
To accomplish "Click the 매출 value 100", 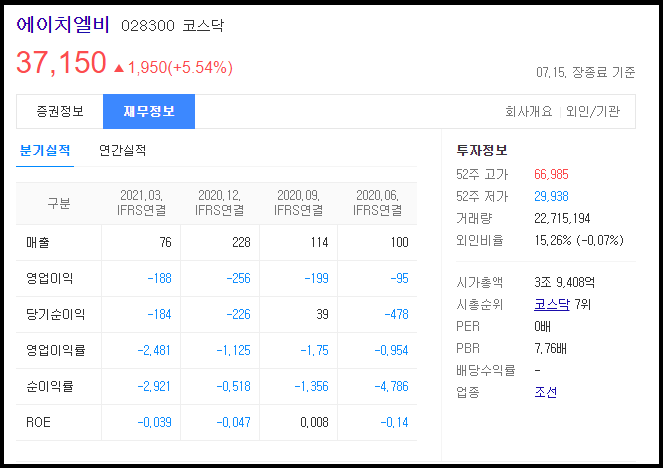I will tap(399, 243).
